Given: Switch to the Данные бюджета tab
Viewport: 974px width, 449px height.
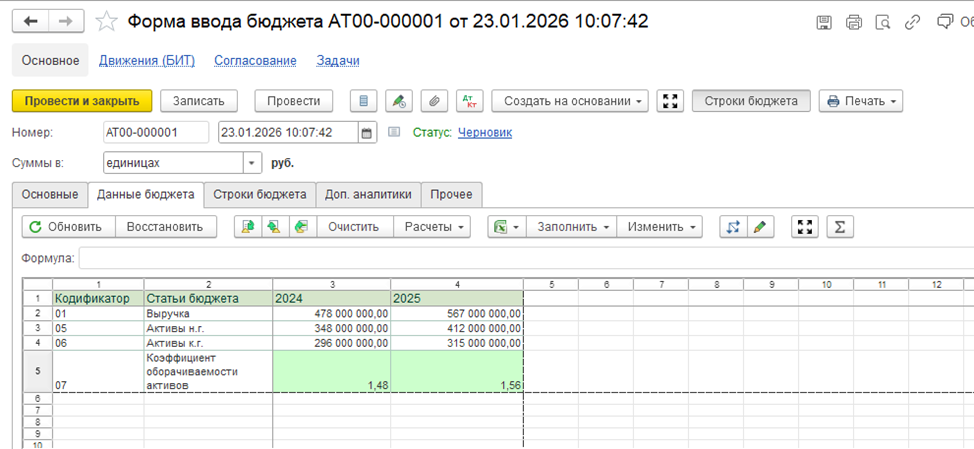Looking at the screenshot, I should [147, 194].
